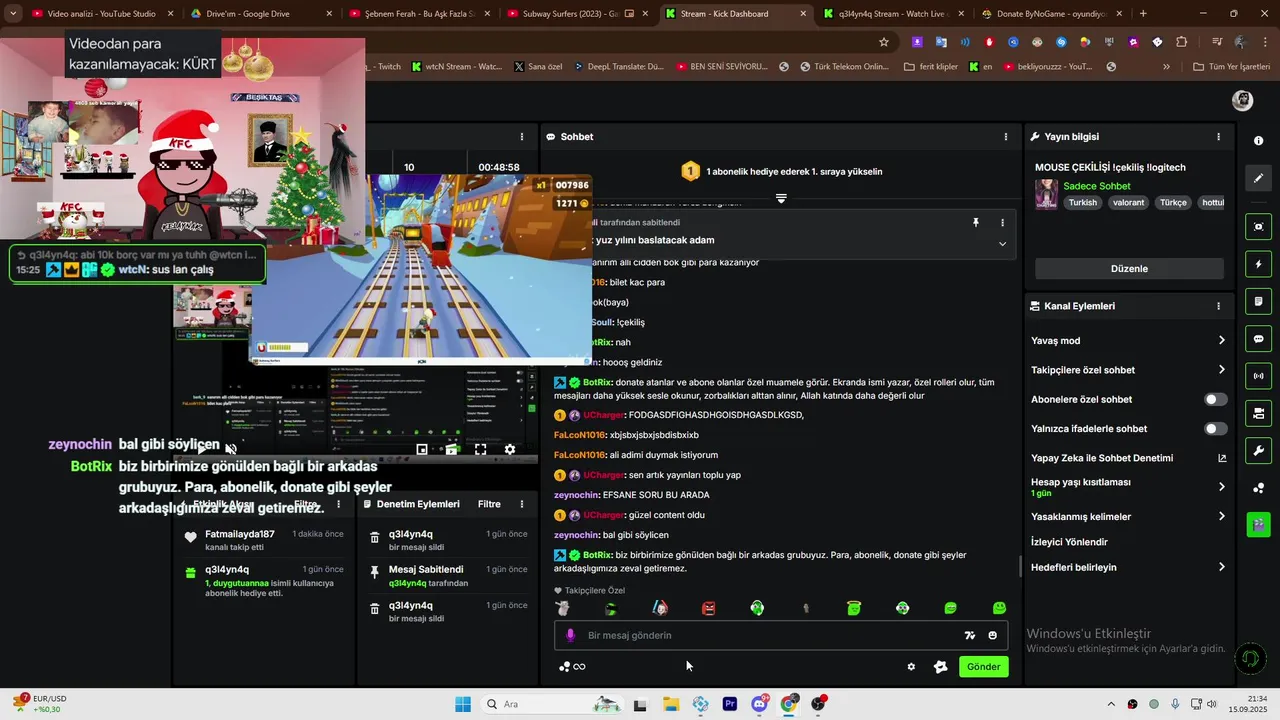
Task: Click the lightning bolt quick actions icon
Action: click(x=1259, y=264)
